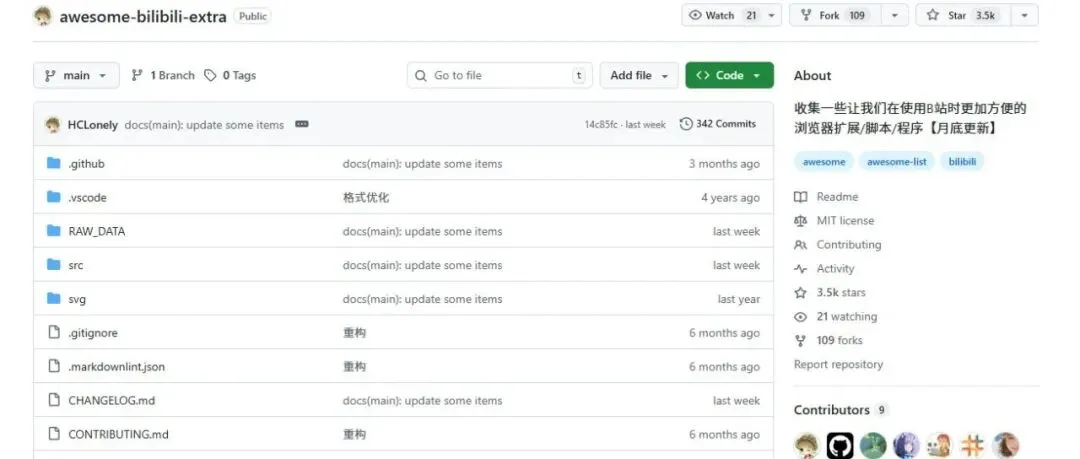Open latest commit message by HCLonely
This screenshot has height=459, width=1080.
point(204,125)
